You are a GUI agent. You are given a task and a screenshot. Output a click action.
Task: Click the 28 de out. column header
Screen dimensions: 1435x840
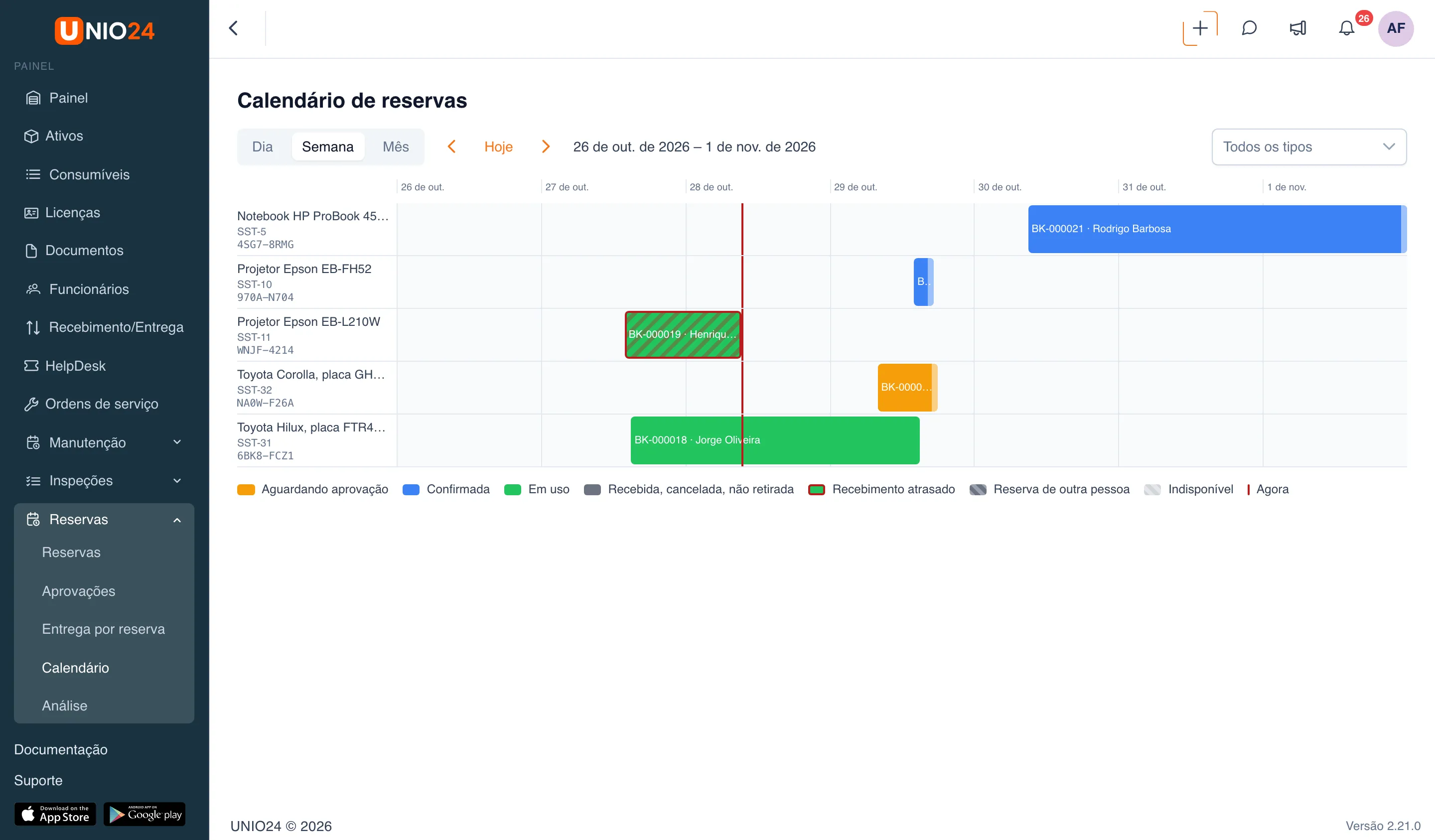[x=711, y=187]
